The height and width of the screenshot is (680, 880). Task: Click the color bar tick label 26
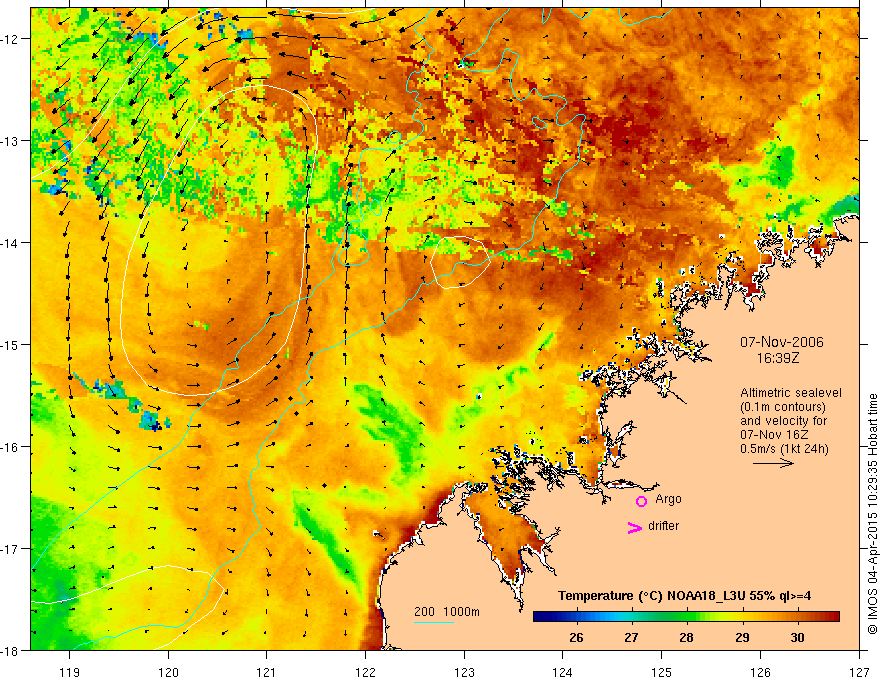(x=576, y=637)
